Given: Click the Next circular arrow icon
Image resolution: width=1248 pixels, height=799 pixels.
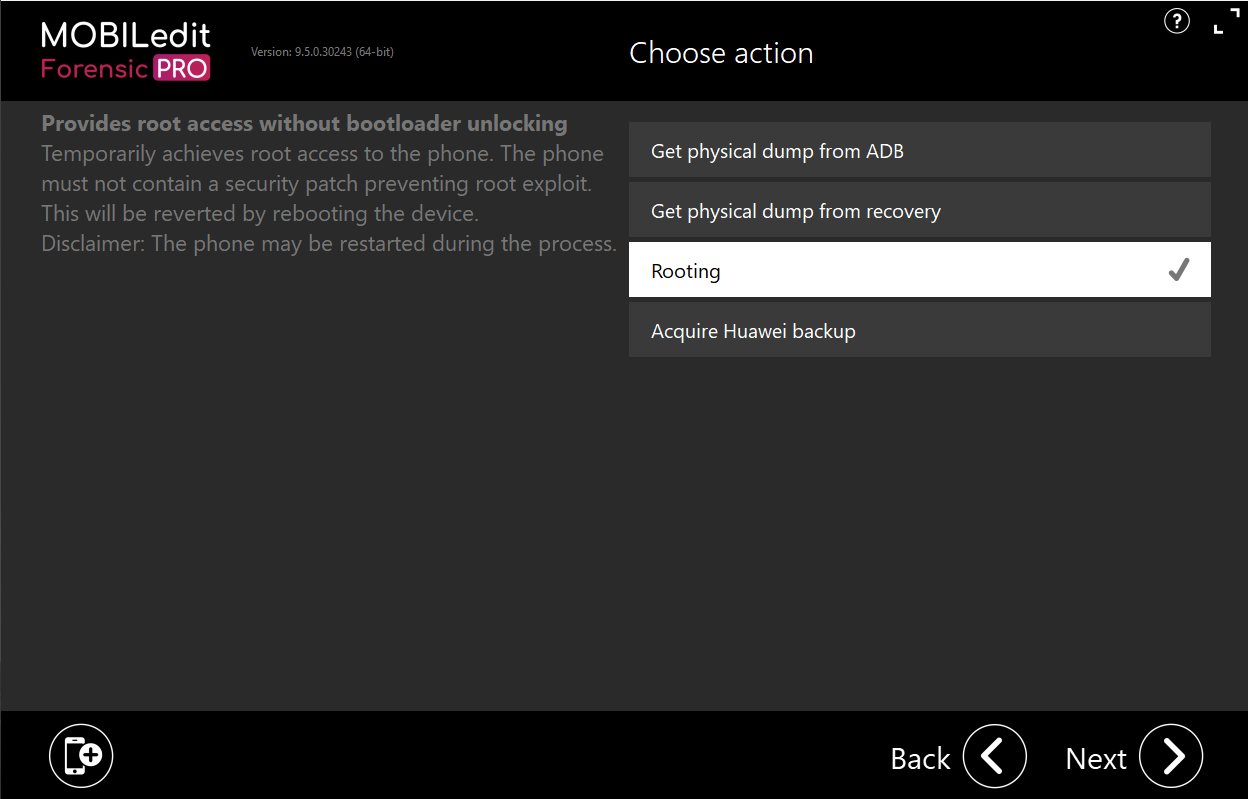Looking at the screenshot, I should pyautogui.click(x=1171, y=756).
